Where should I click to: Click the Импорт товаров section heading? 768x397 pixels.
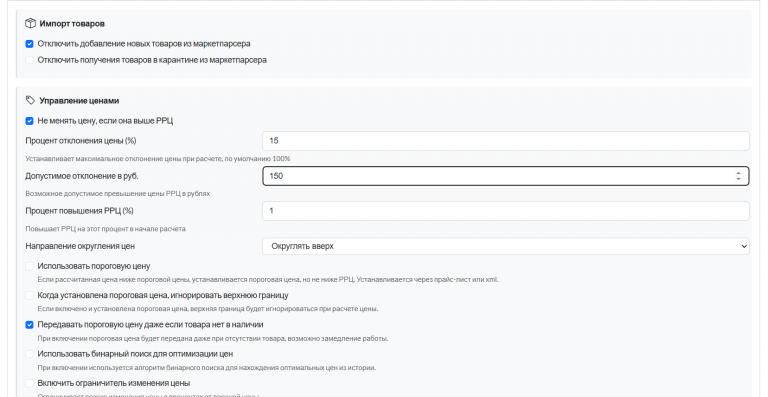[x=72, y=23]
